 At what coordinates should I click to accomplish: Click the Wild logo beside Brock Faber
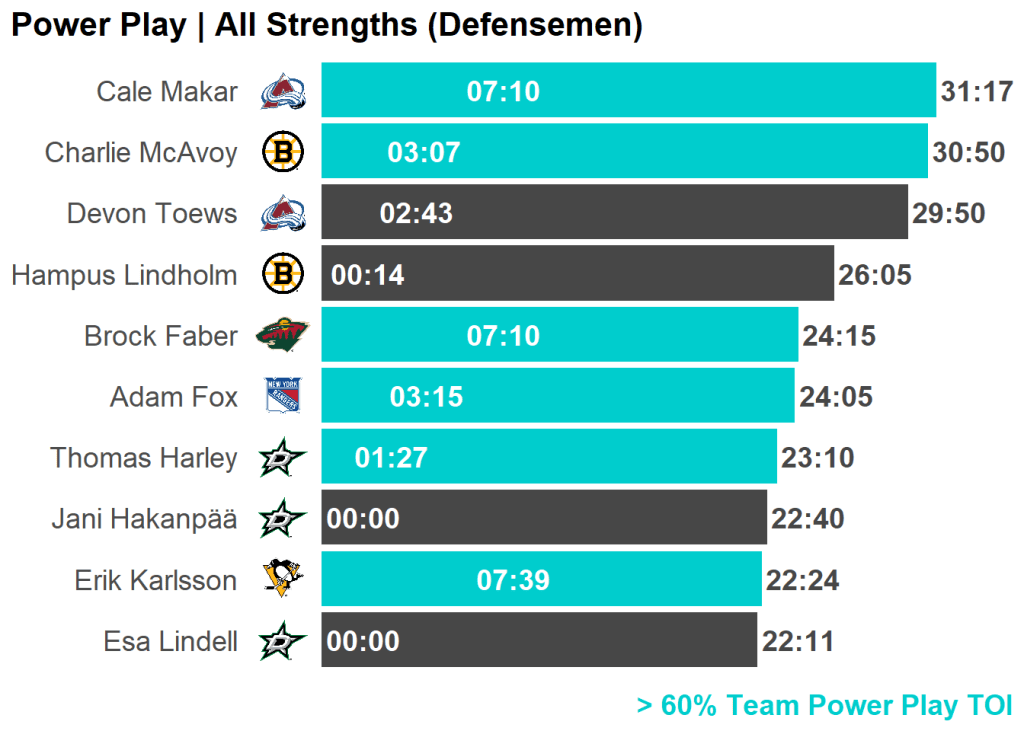[x=283, y=335]
